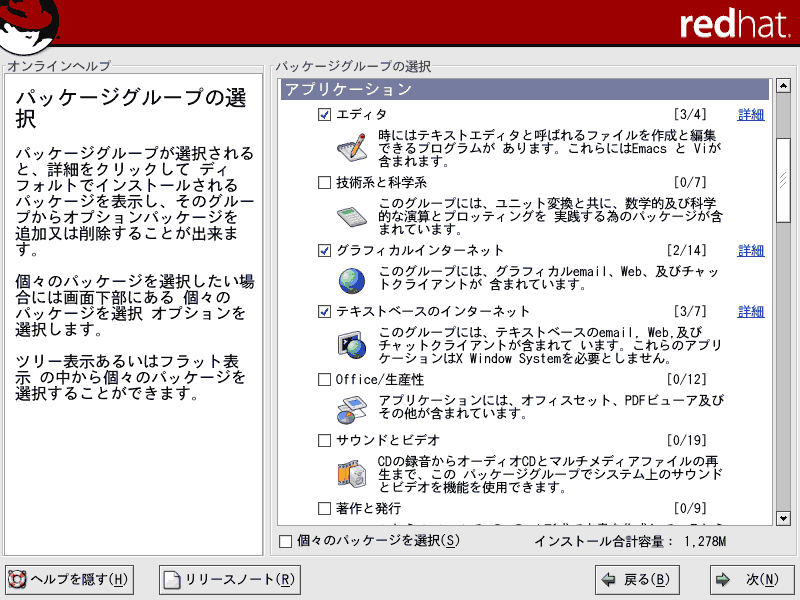Click the Text-based Internet terminal globe icon
Image resolution: width=800 pixels, height=600 pixels.
pyautogui.click(x=352, y=345)
